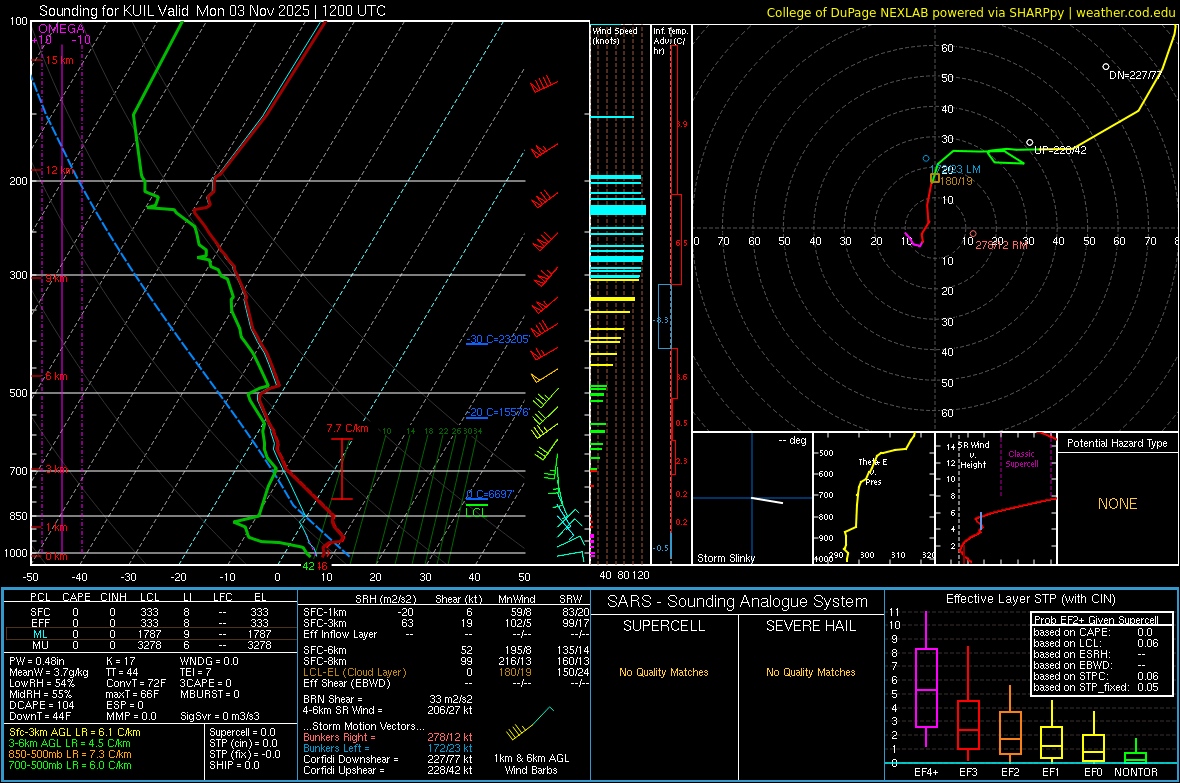1180x783 pixels.
Task: Click the SUPERCELL column header in SARS
Action: click(x=664, y=626)
